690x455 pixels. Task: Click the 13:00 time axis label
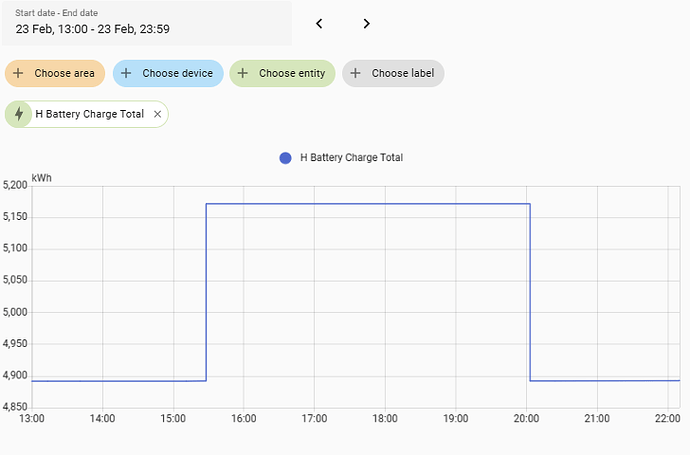[32, 418]
